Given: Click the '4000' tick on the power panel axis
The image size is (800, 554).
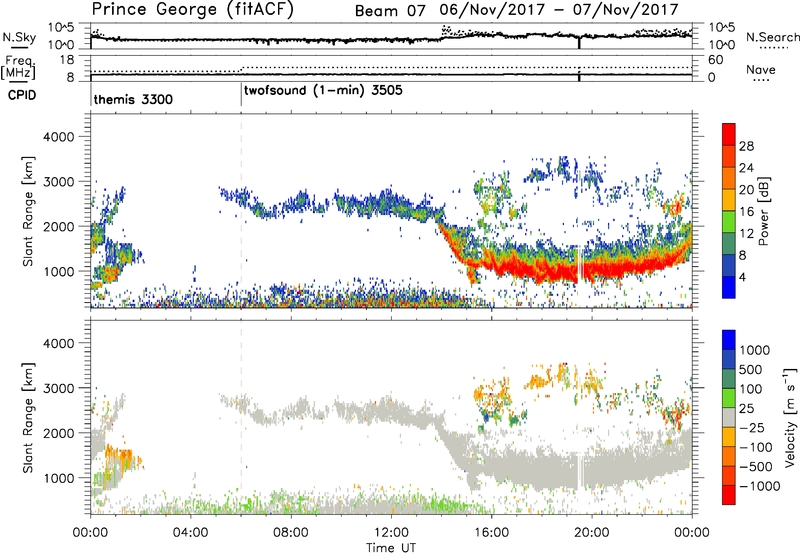Looking at the screenshot, I should [58, 137].
